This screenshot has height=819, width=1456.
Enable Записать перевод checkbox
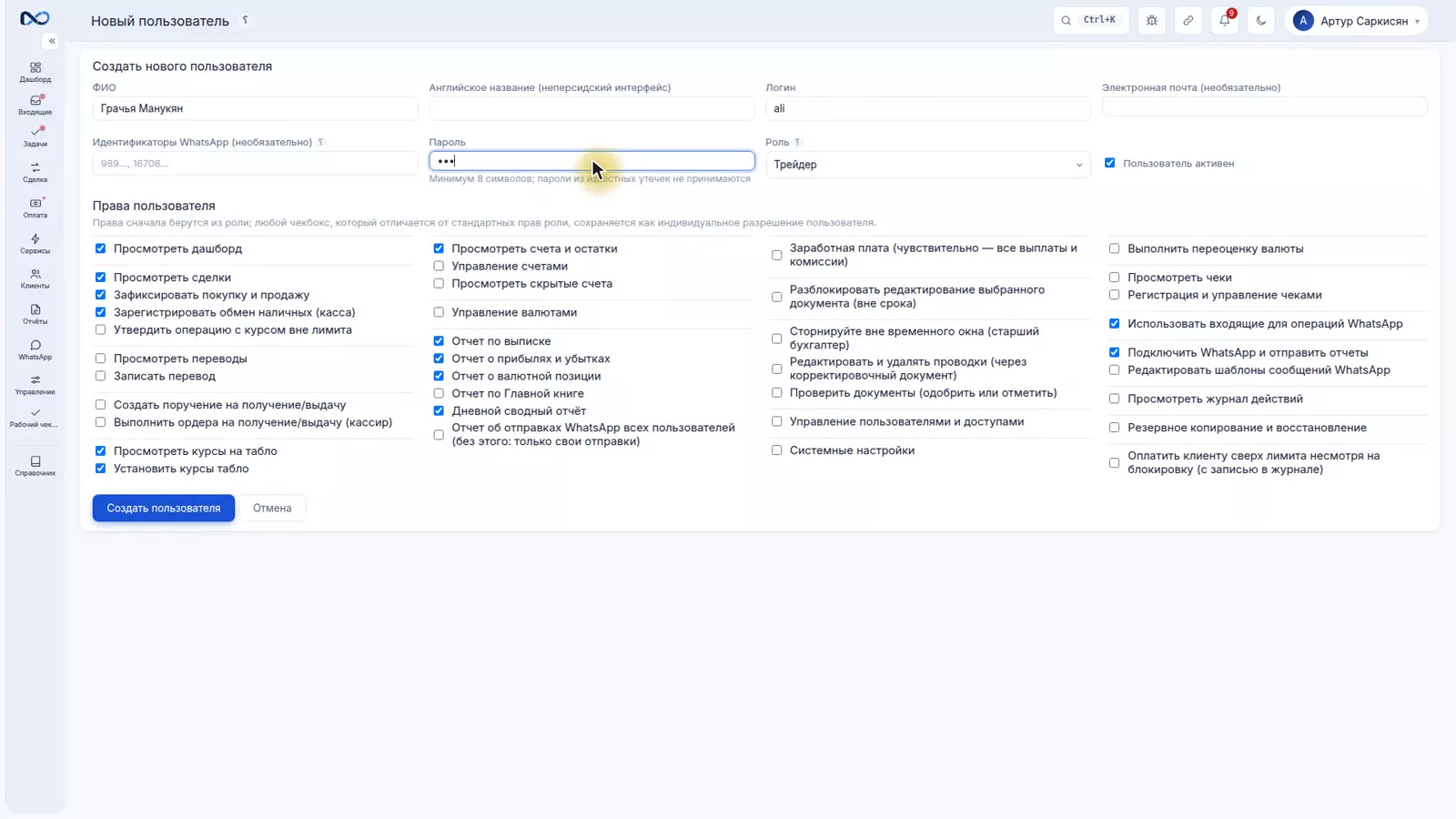pyautogui.click(x=100, y=376)
